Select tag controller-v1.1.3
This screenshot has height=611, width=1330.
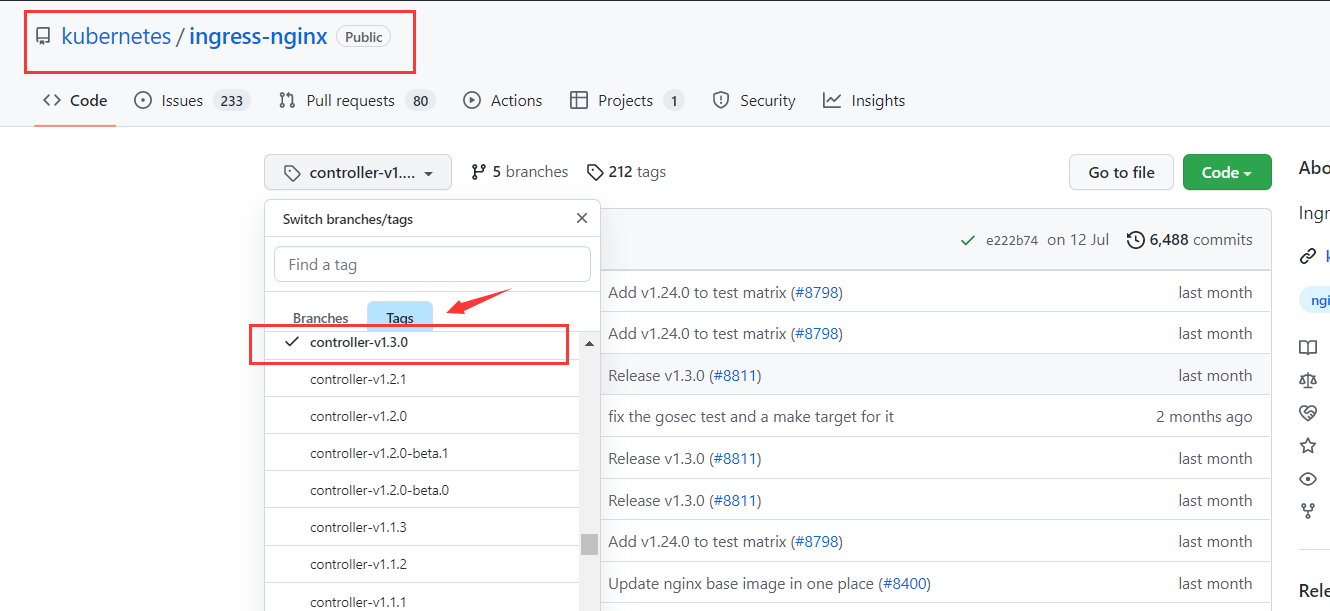click(x=422, y=527)
